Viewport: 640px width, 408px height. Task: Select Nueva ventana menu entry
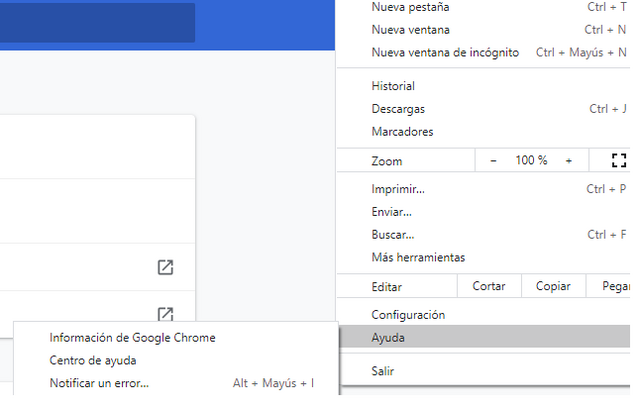483,30
